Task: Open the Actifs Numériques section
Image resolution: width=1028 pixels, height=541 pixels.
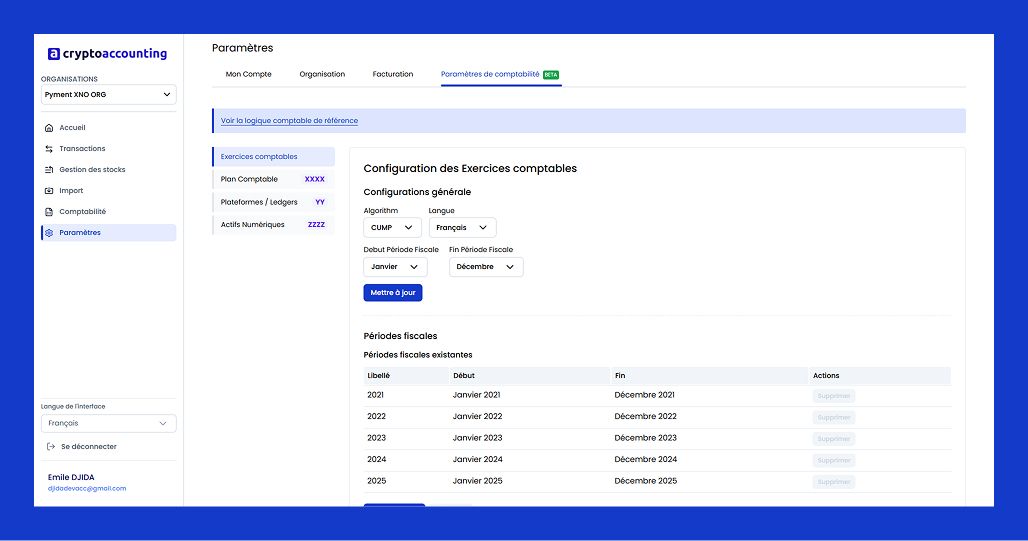Action: [273, 224]
